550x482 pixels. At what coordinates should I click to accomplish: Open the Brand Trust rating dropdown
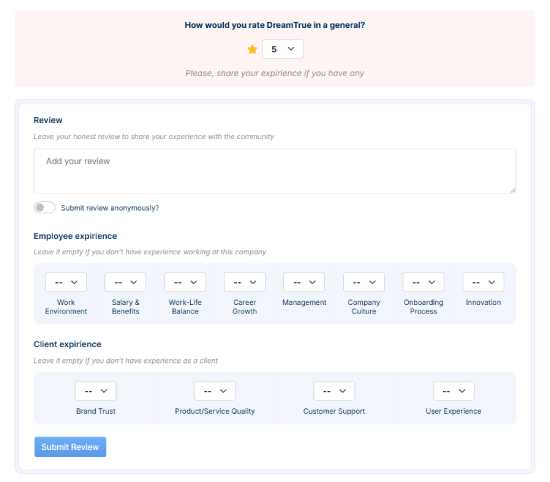point(96,391)
